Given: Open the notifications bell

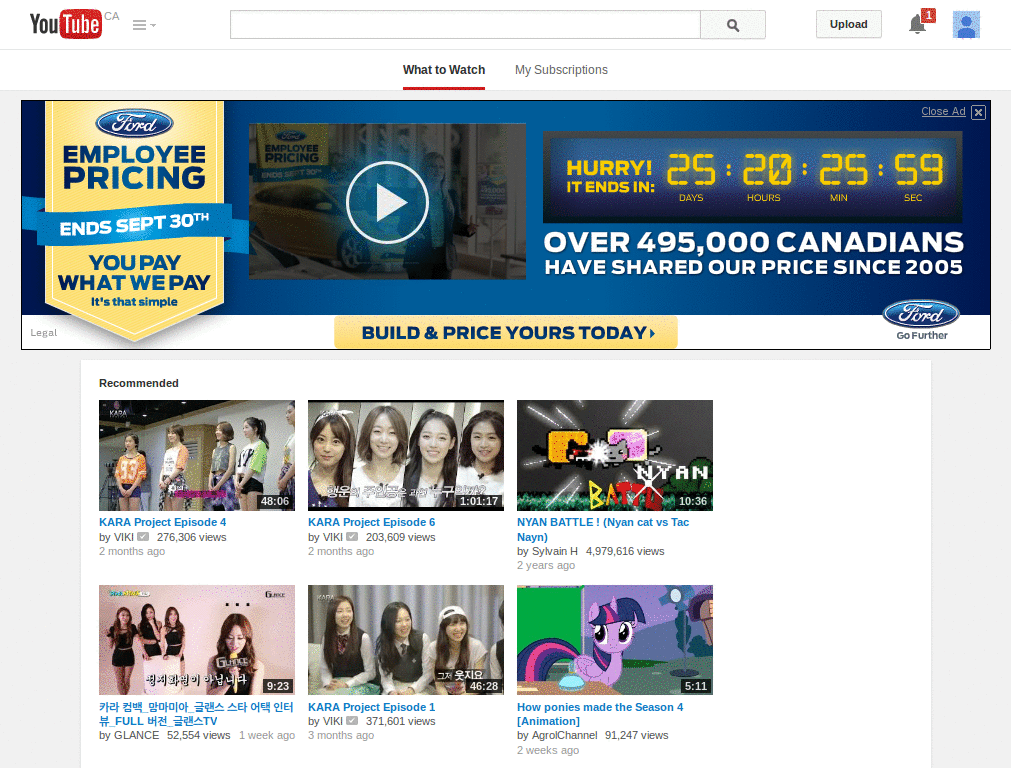Looking at the screenshot, I should pos(918,24).
